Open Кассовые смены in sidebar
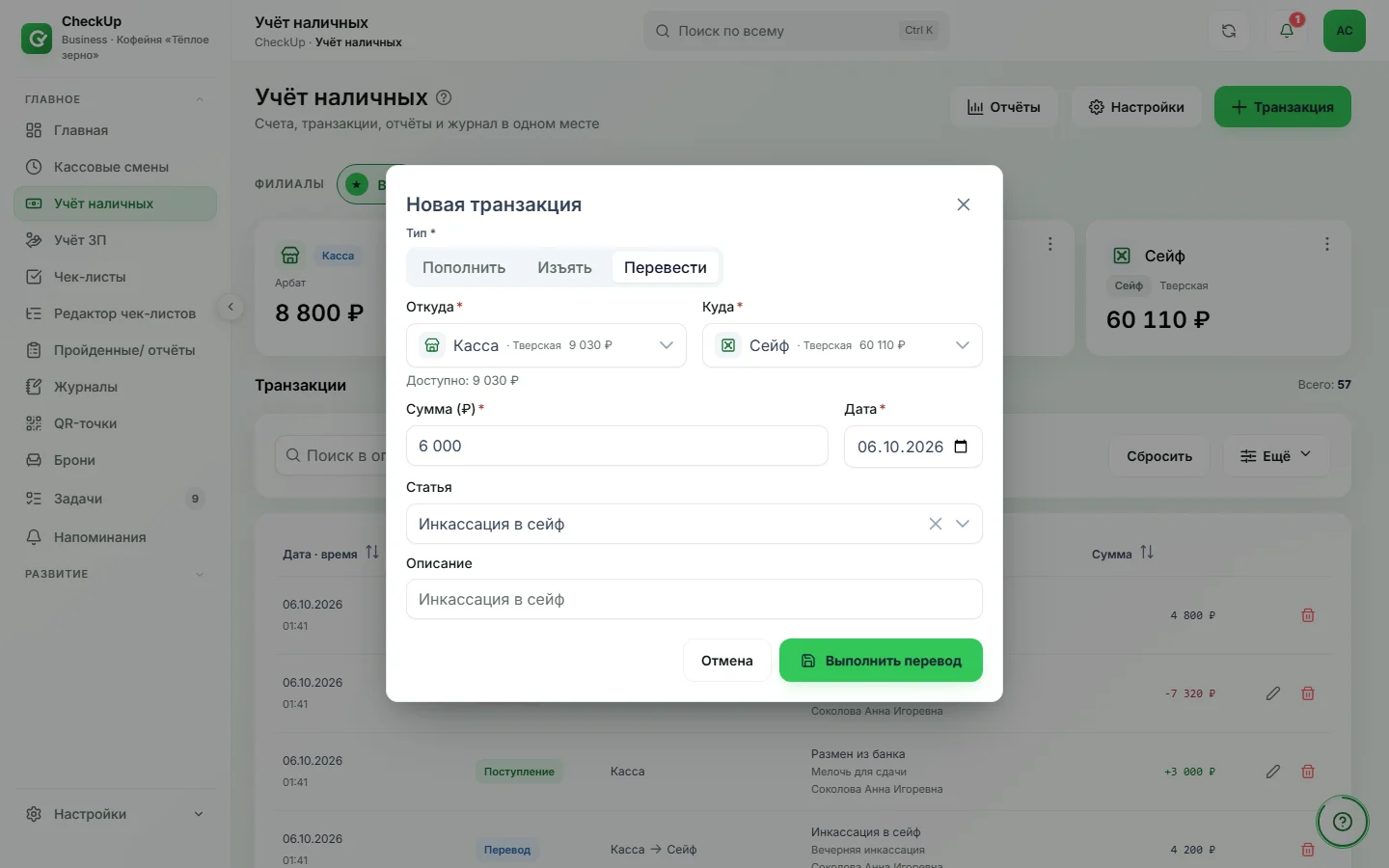1389x868 pixels. click(116, 167)
